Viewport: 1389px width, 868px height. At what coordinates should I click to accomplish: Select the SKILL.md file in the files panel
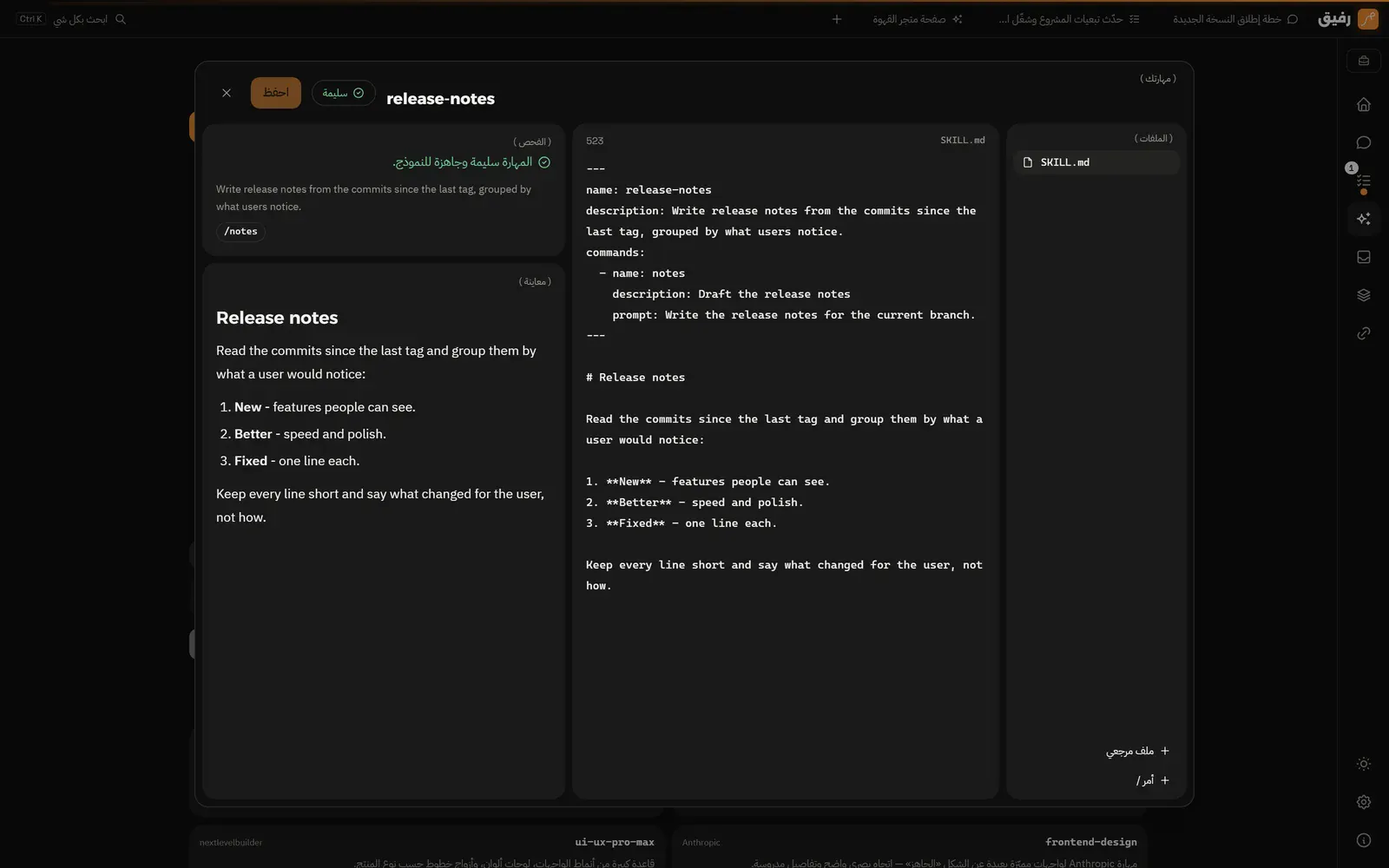click(1096, 162)
